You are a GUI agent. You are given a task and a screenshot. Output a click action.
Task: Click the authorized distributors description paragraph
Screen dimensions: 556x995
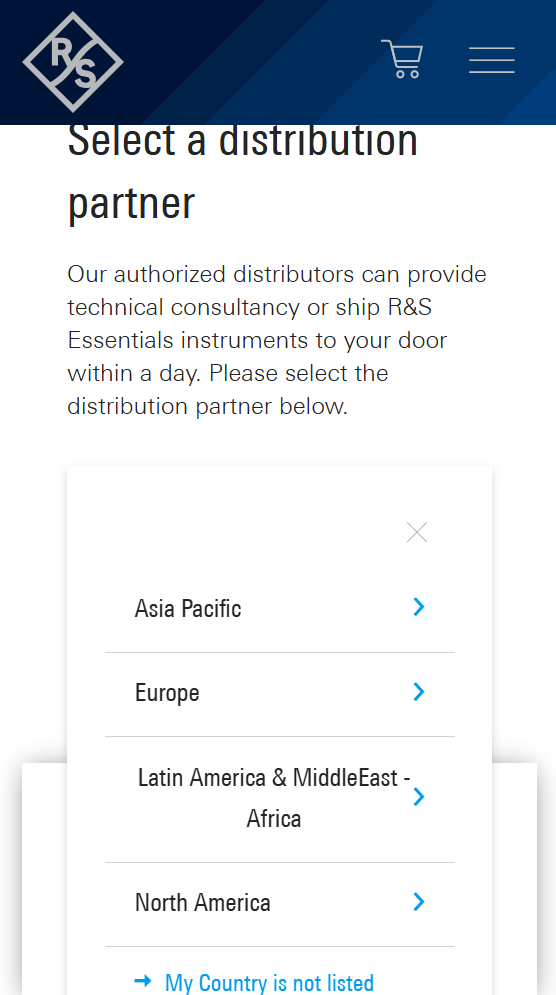pyautogui.click(x=277, y=340)
